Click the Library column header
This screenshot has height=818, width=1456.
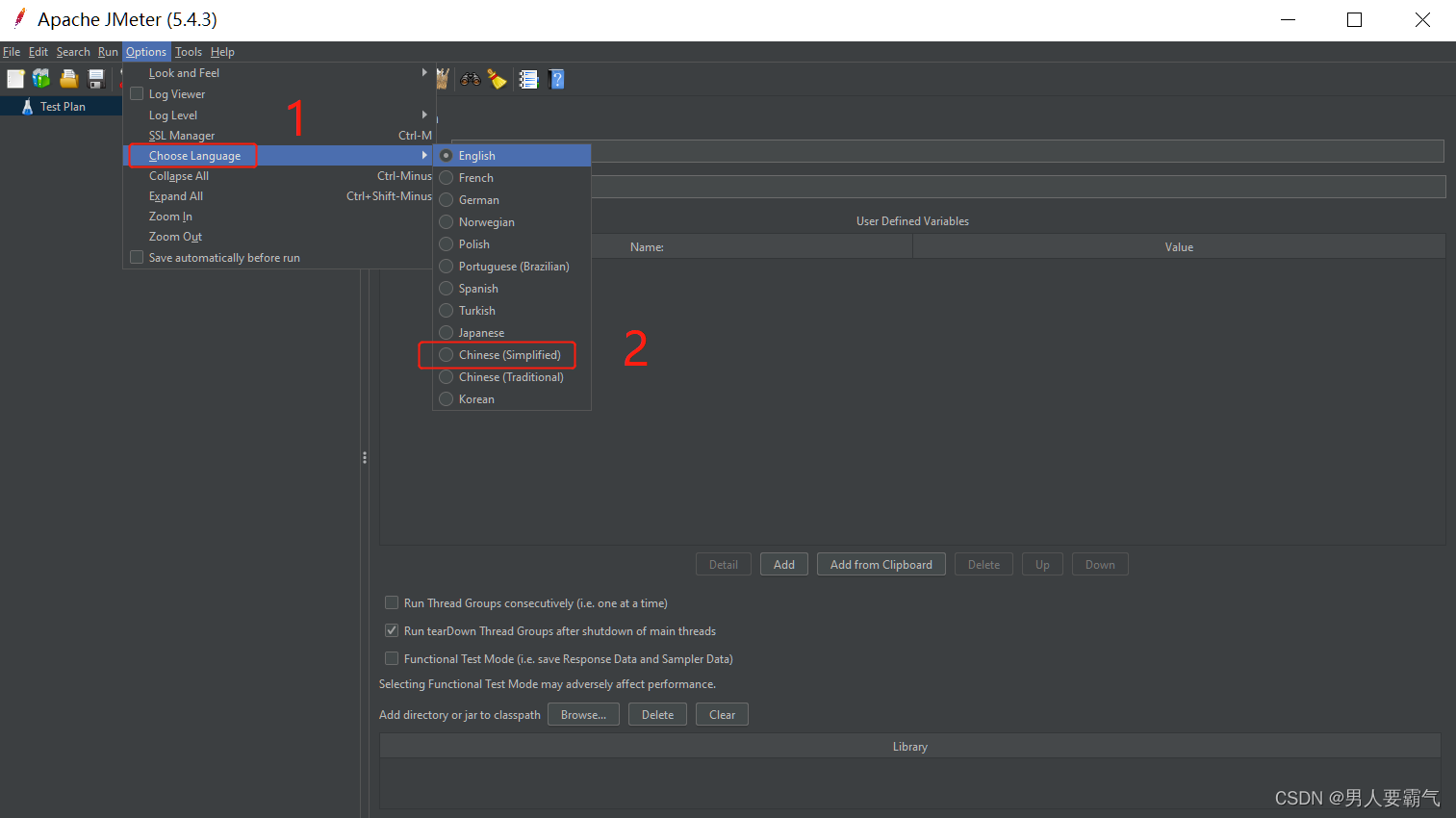(910, 746)
